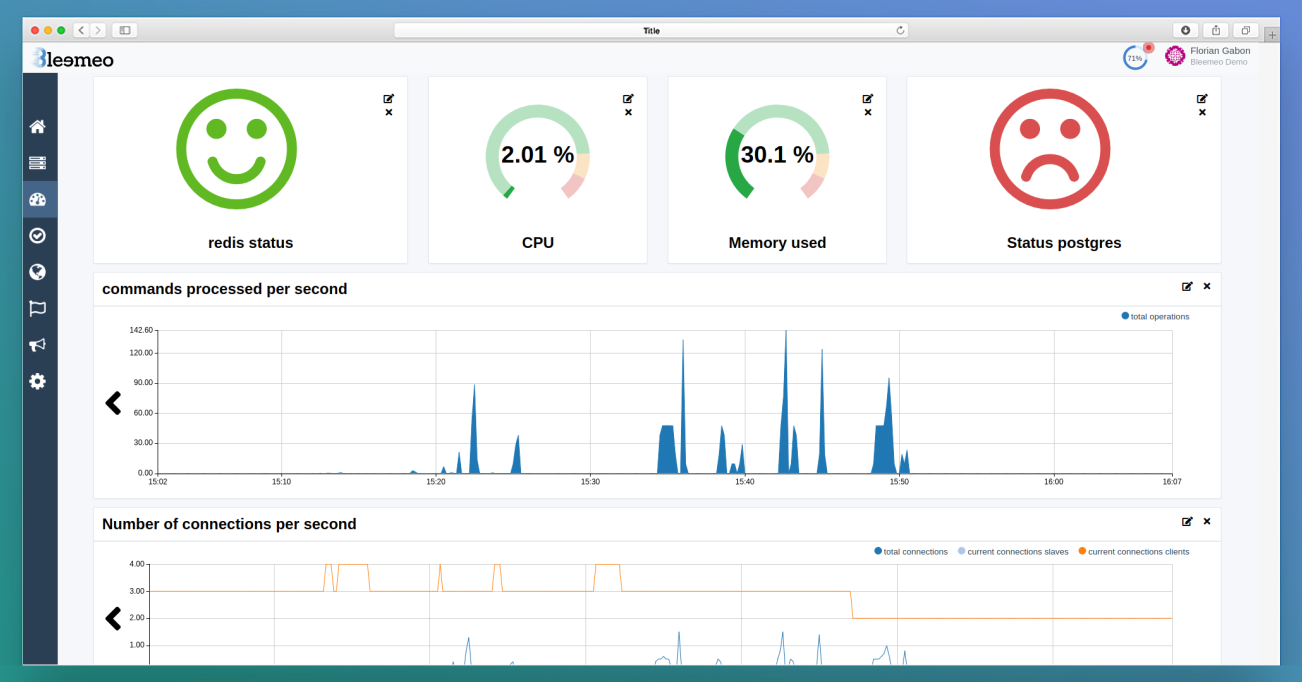Open the Bleemeo home page via logo
Viewport: 1302px width, 682px height.
point(70,58)
